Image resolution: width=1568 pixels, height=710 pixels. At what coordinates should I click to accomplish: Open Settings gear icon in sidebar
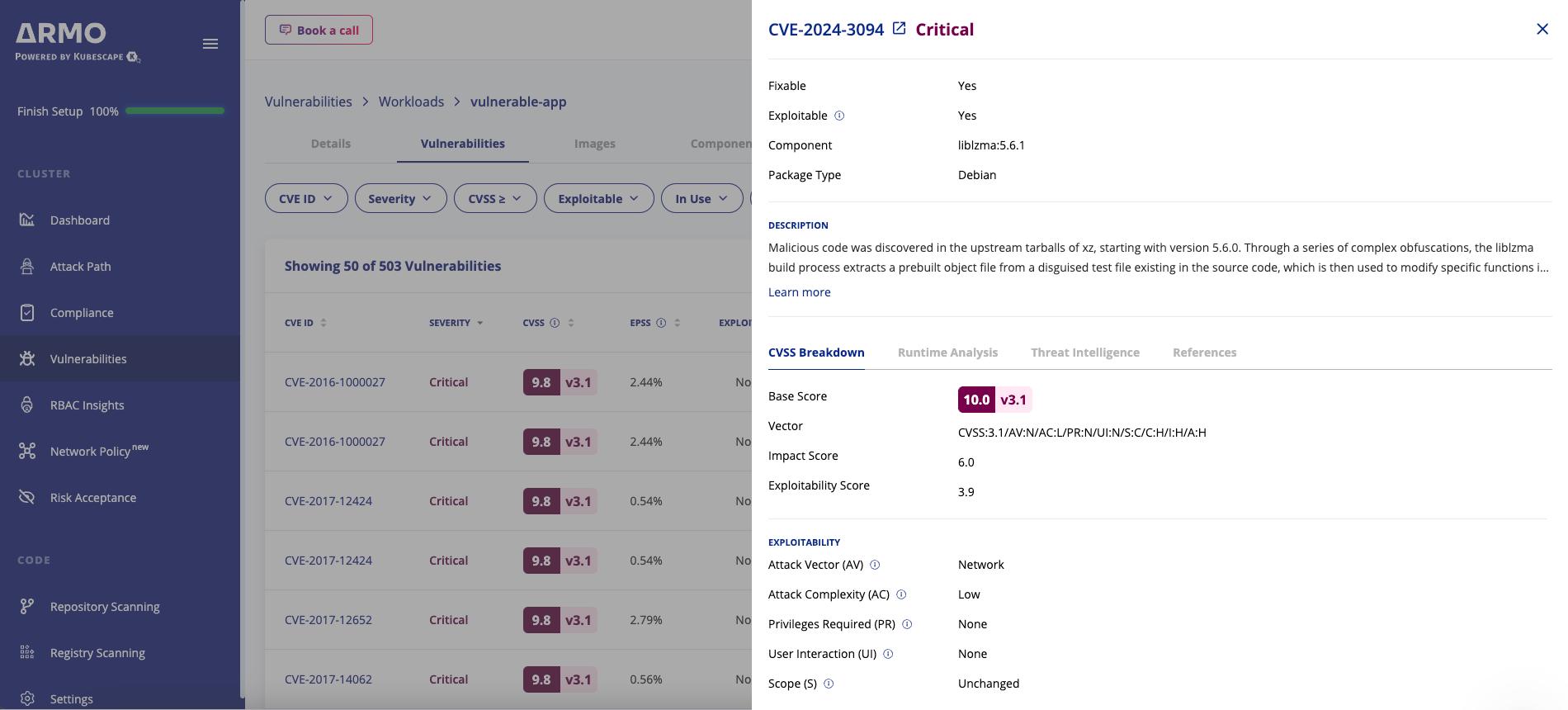tap(27, 698)
